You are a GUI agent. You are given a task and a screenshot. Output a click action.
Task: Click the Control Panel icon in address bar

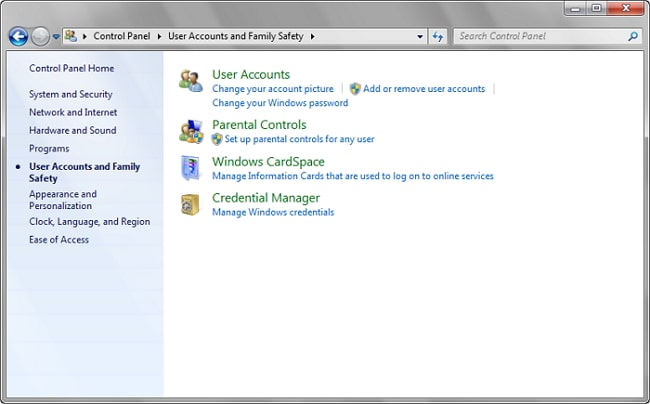click(71, 36)
